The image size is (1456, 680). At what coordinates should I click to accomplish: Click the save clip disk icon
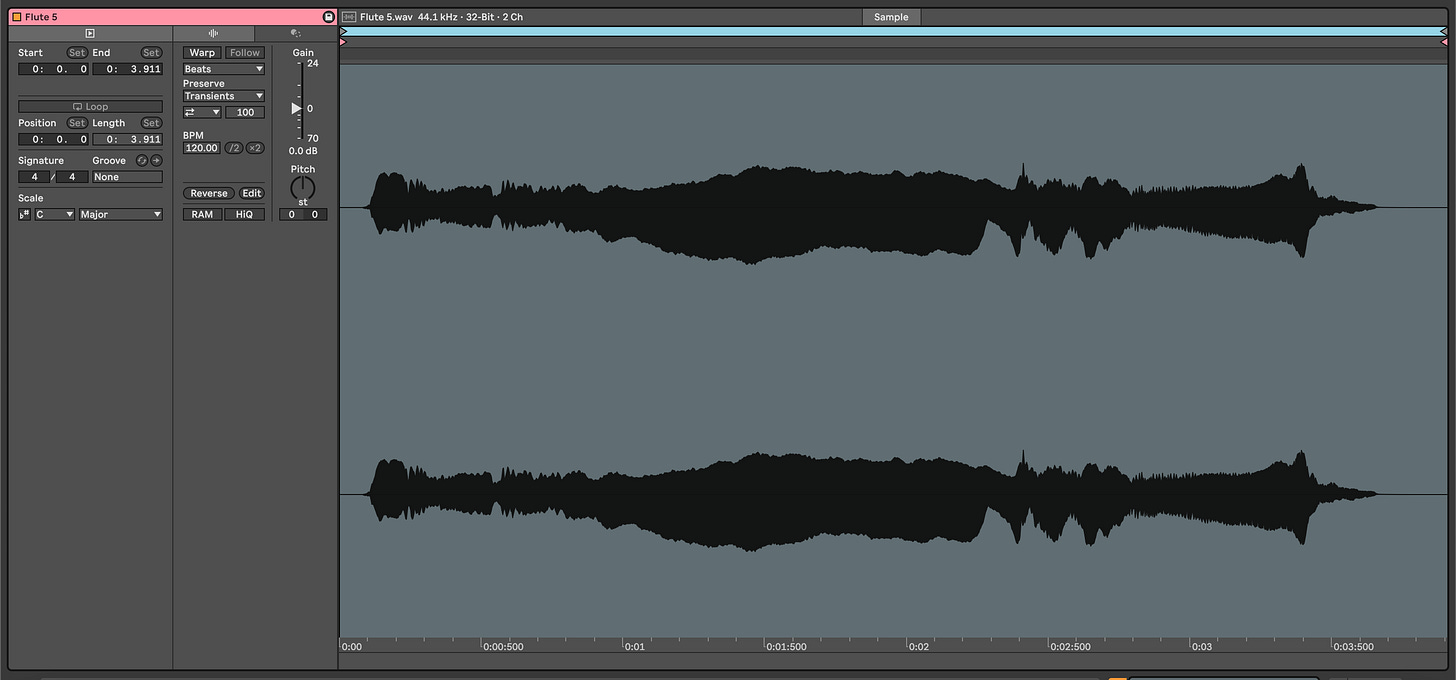tap(328, 17)
